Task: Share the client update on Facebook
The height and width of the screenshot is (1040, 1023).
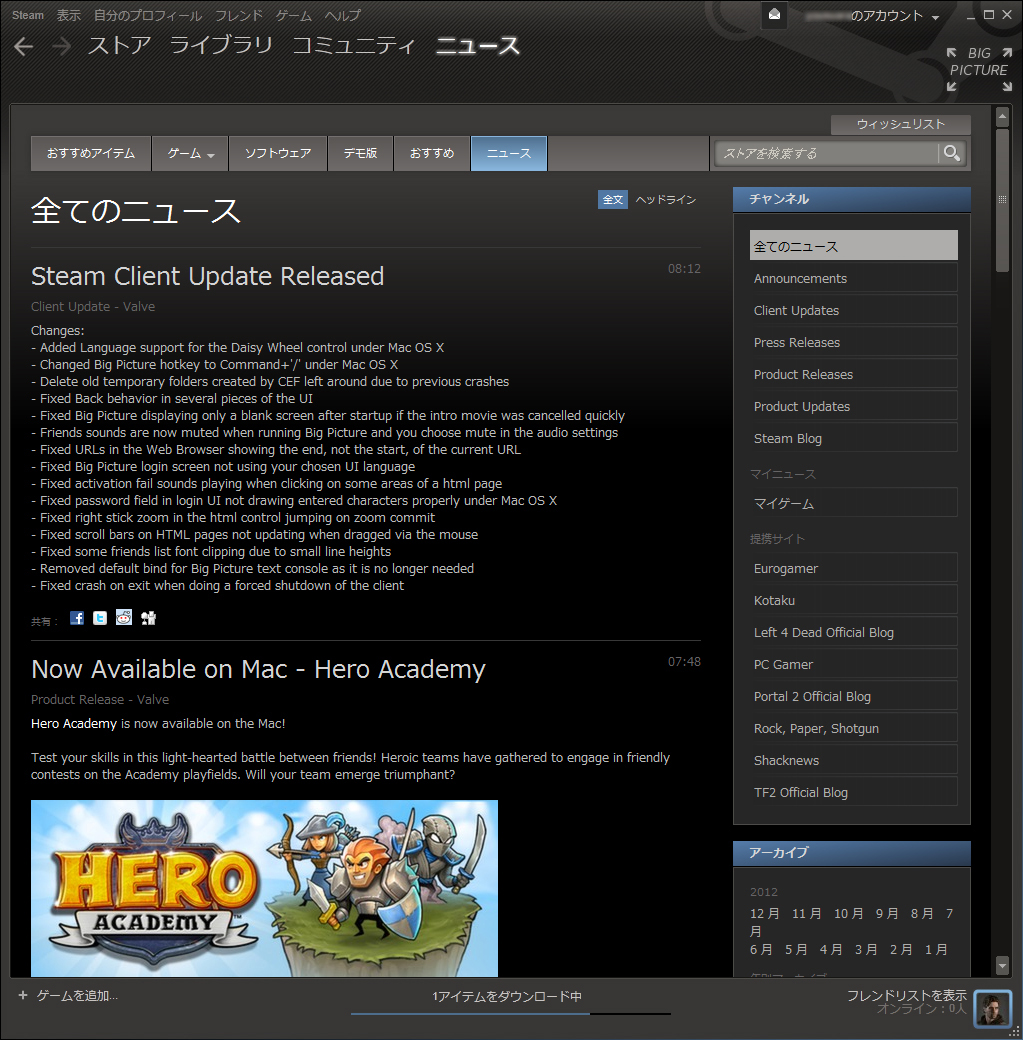Action: 77,618
